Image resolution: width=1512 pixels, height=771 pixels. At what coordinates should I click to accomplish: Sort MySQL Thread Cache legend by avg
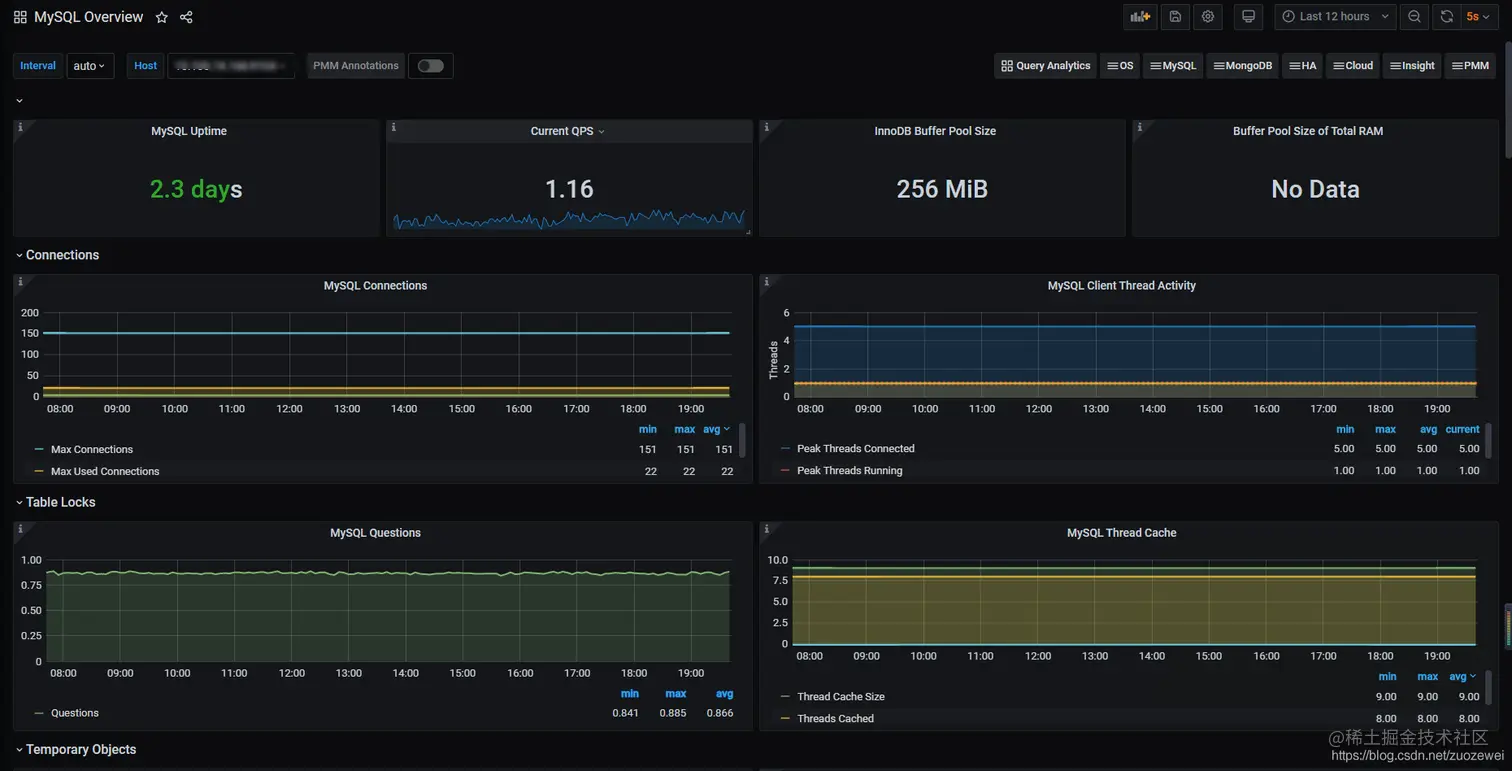(1462, 677)
